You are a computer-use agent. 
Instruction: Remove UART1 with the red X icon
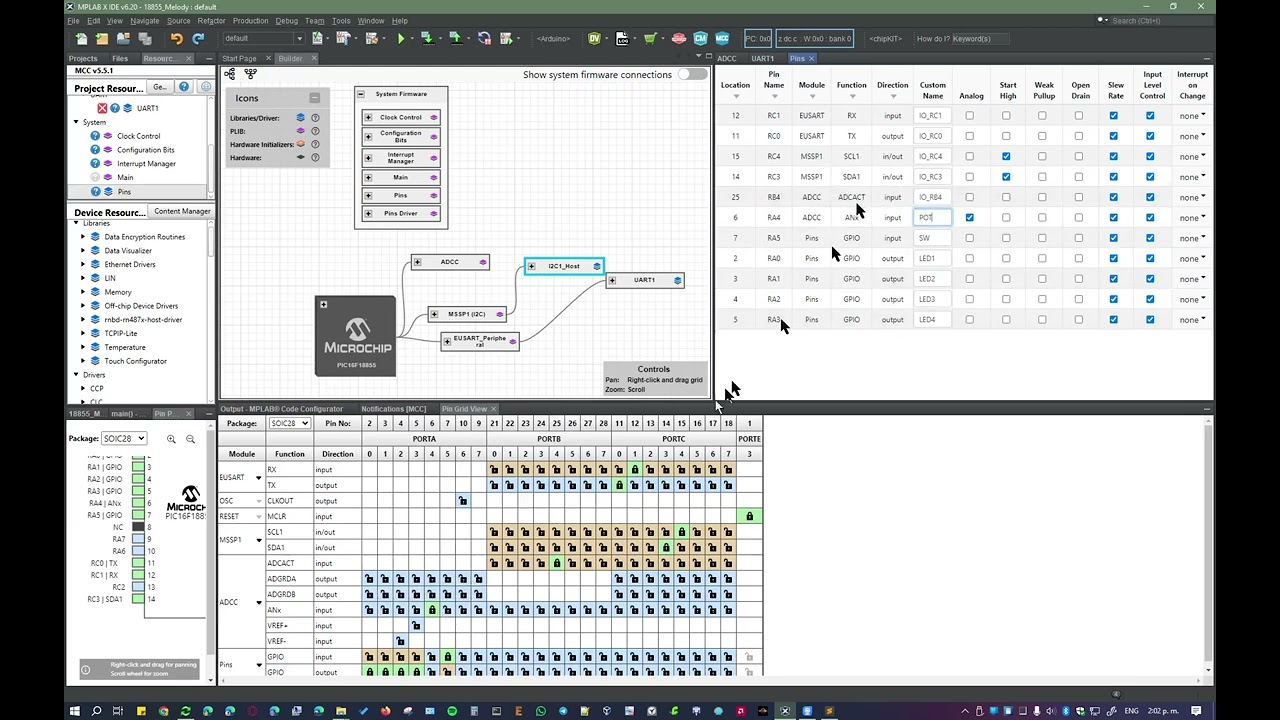click(102, 108)
